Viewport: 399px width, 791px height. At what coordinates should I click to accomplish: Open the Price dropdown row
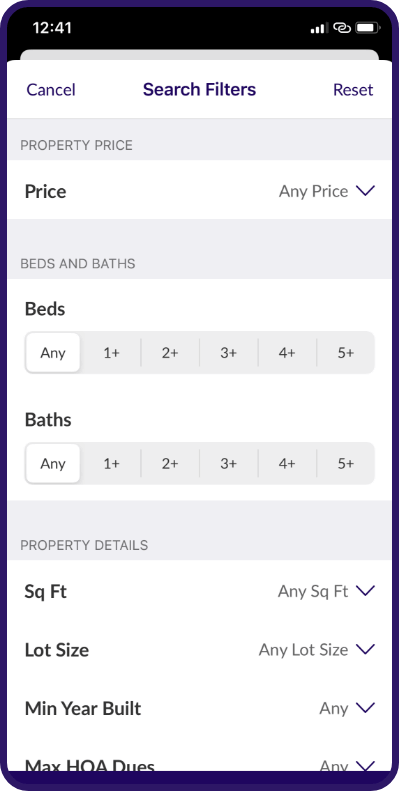pos(199,191)
